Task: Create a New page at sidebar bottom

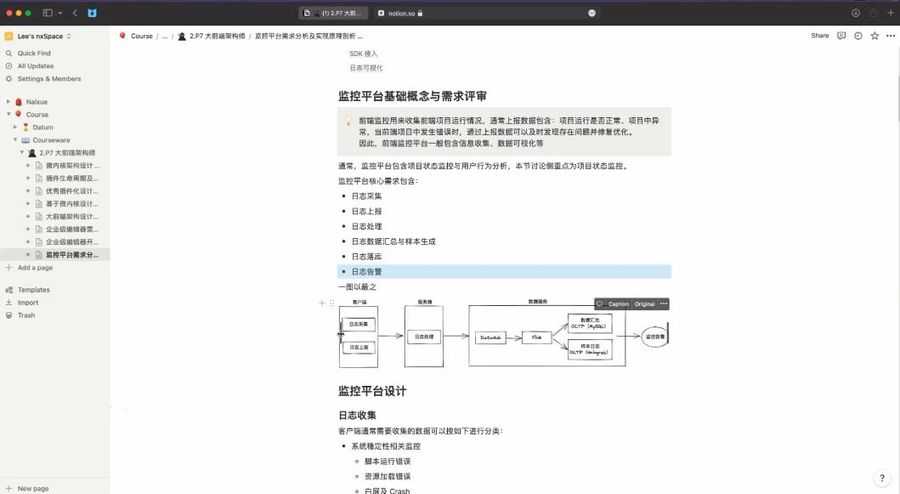Action: point(33,488)
